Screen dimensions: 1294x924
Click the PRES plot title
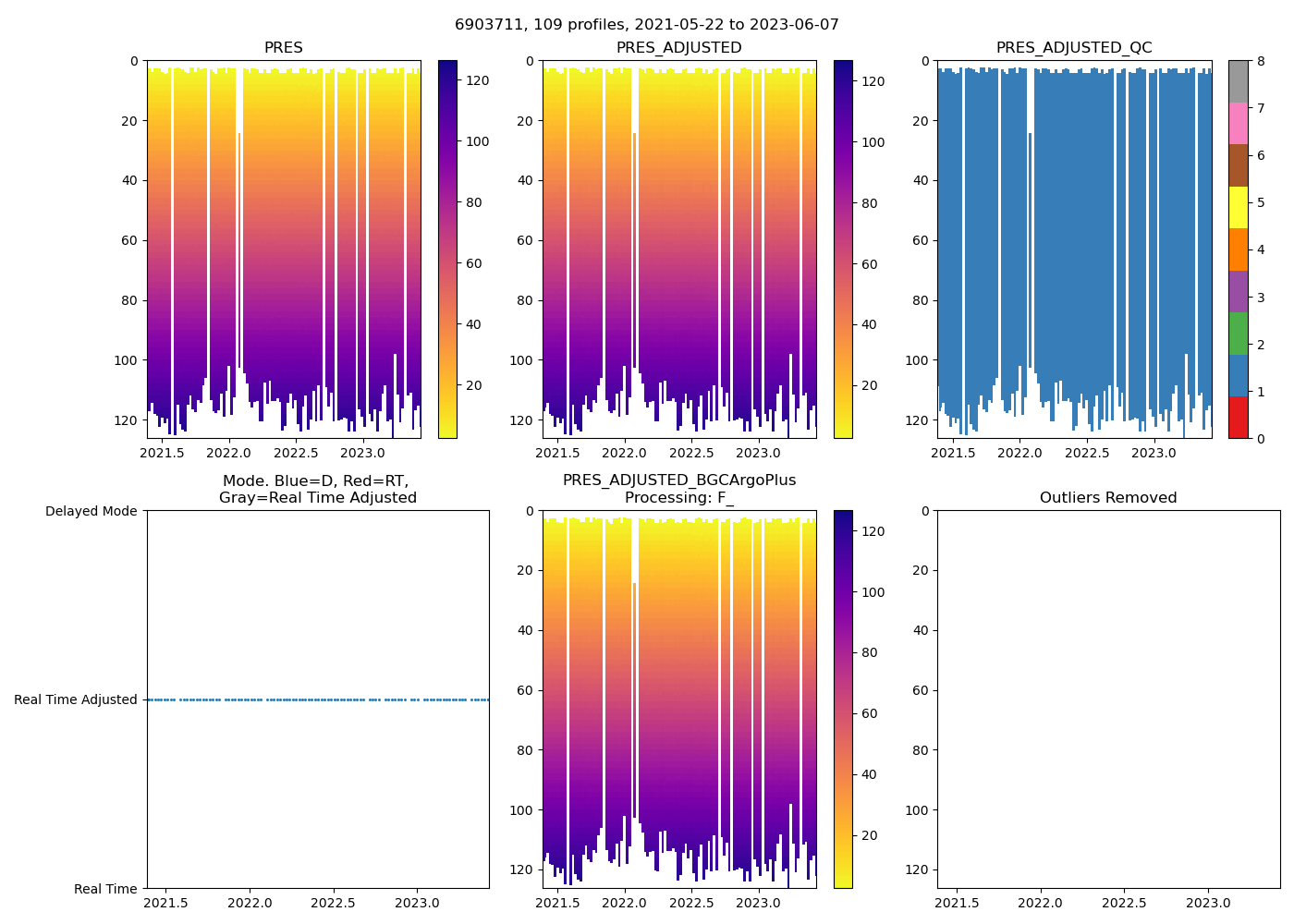pos(283,48)
